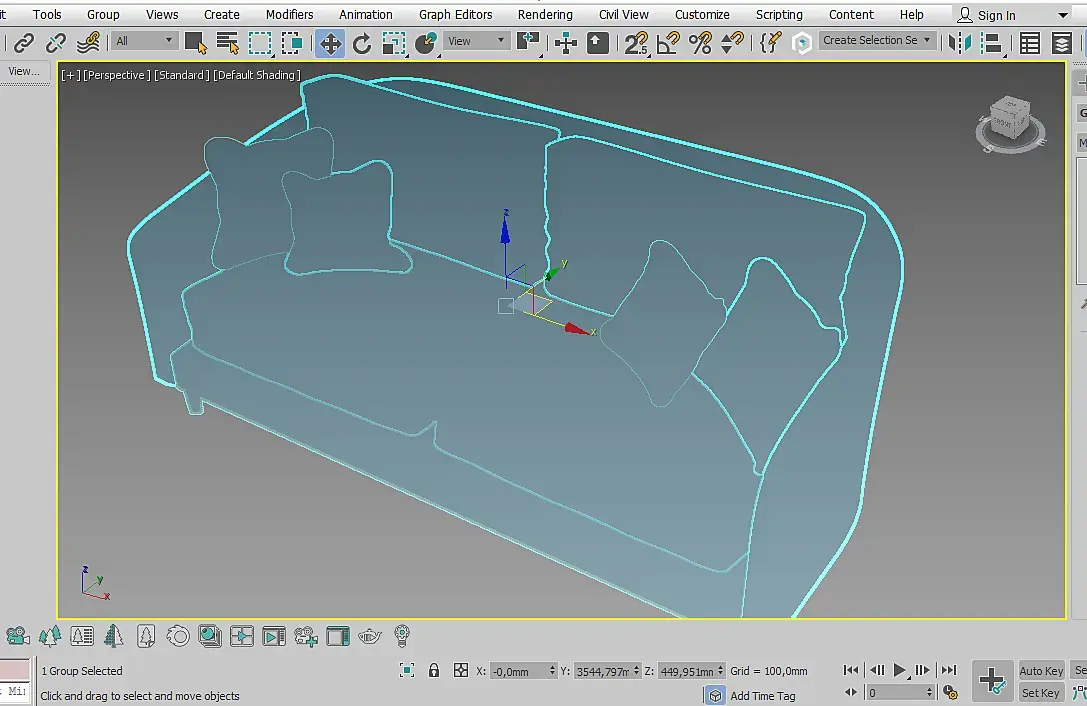1087x706 pixels.
Task: Click the teapot render icon
Action: (370, 636)
